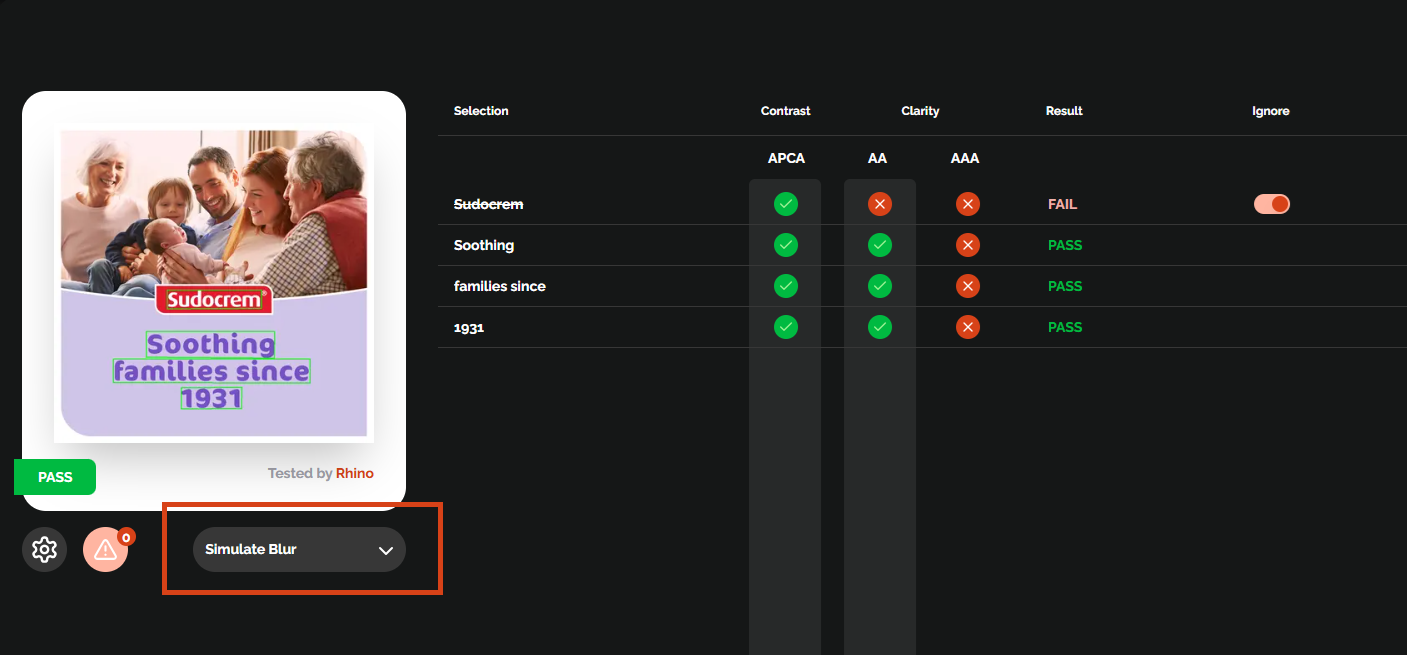Click the Soothing APCA check icon
1407x655 pixels.
click(x=786, y=245)
